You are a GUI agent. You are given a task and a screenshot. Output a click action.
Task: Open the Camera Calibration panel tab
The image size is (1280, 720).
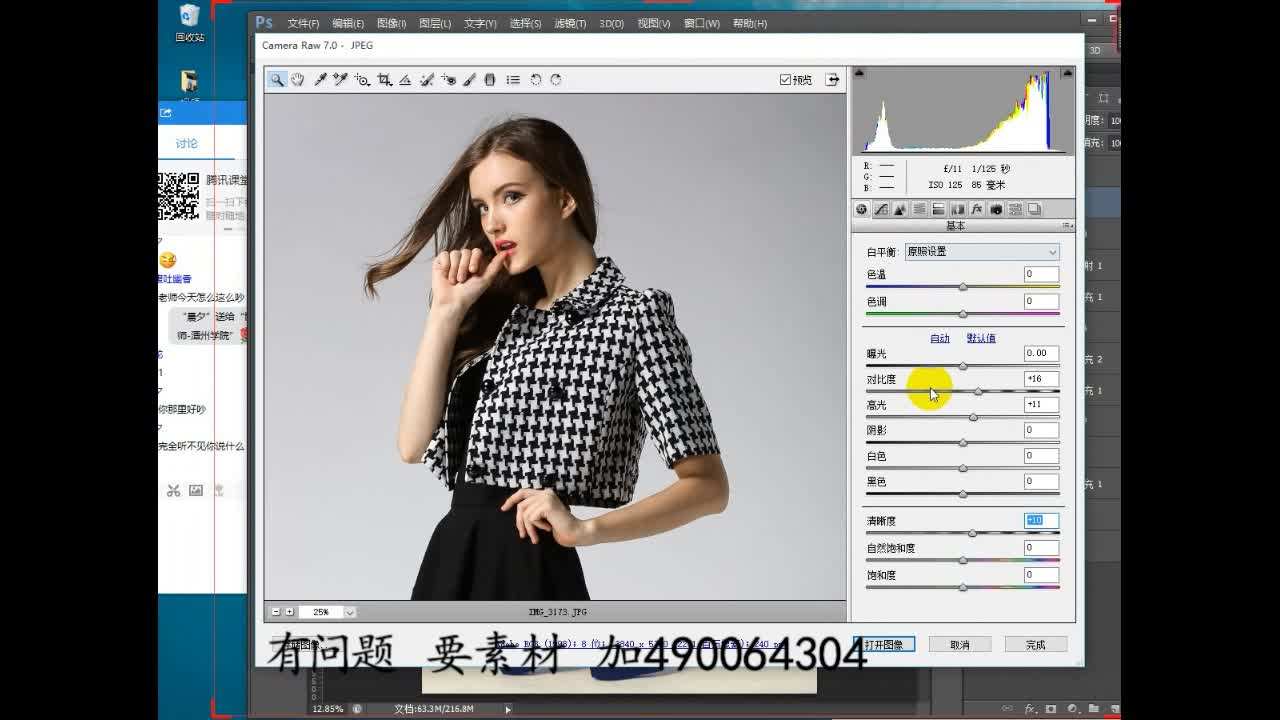996,209
